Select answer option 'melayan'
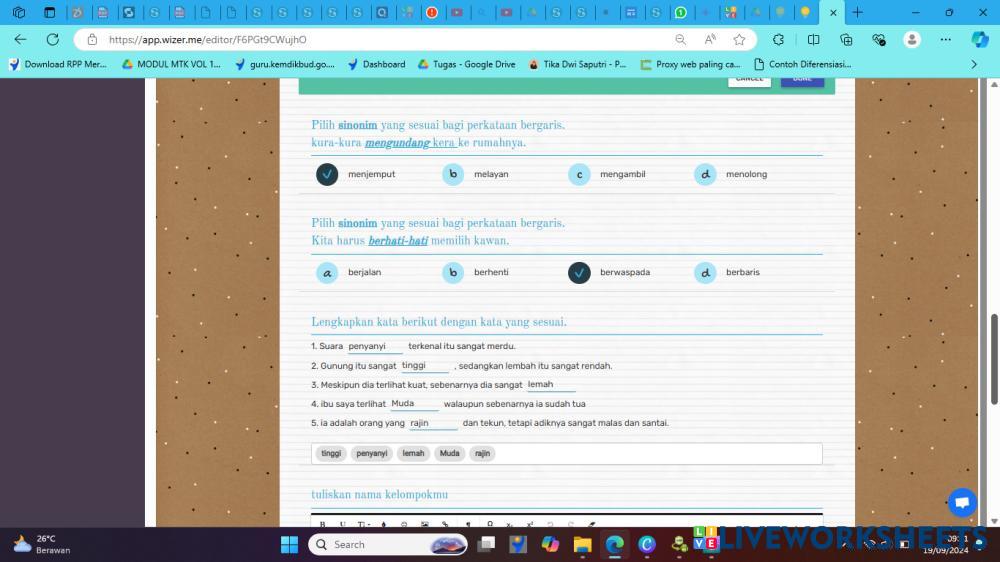1000x562 pixels. click(453, 174)
